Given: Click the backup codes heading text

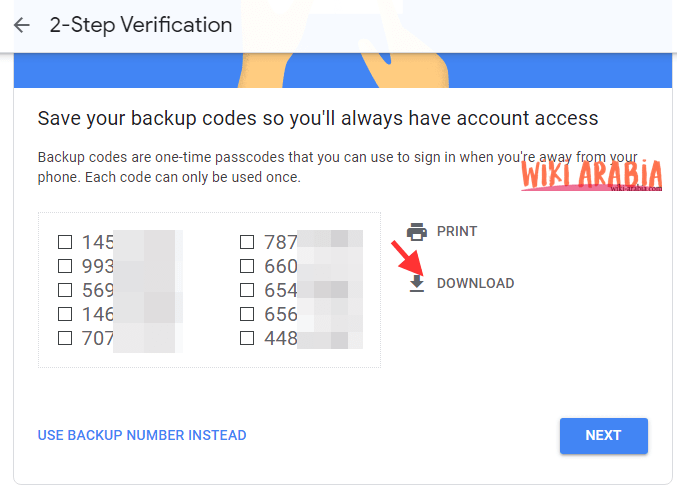Looking at the screenshot, I should point(318,118).
